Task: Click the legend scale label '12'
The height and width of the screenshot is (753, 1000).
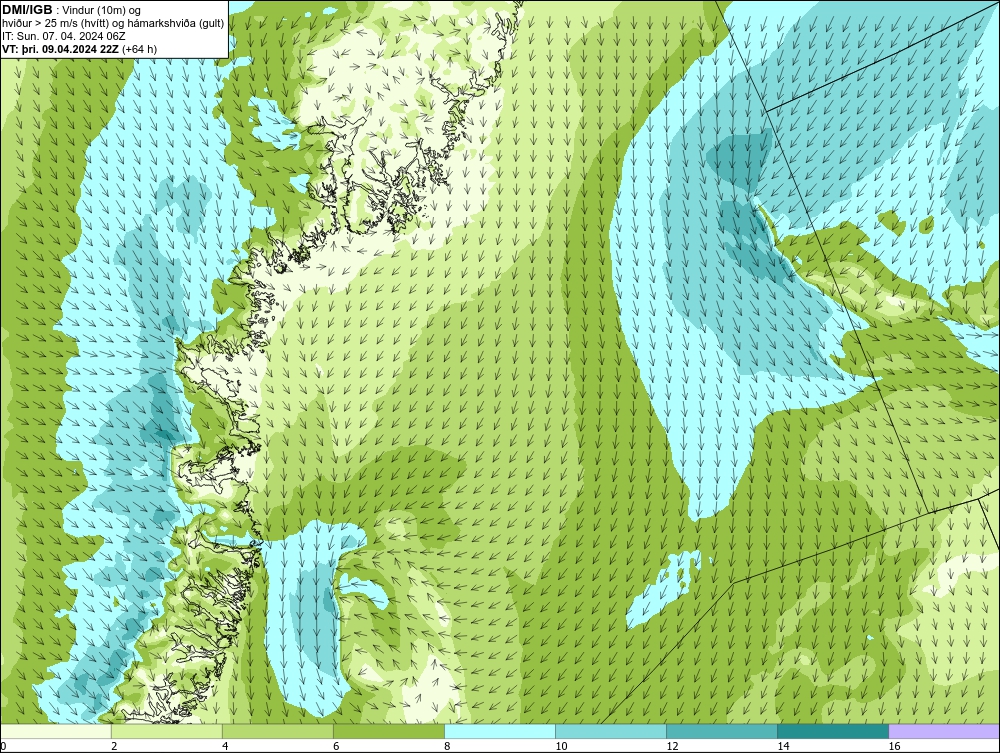Action: (x=672, y=746)
